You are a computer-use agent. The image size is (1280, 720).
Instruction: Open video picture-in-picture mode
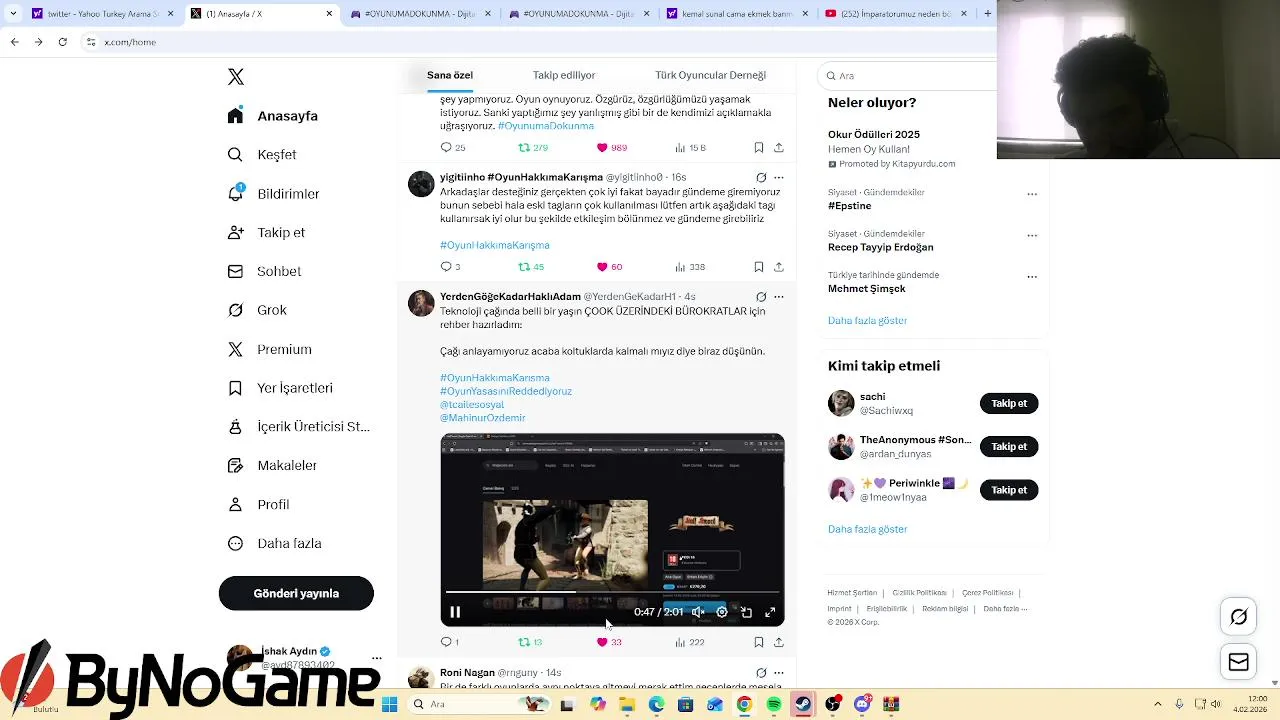click(746, 612)
